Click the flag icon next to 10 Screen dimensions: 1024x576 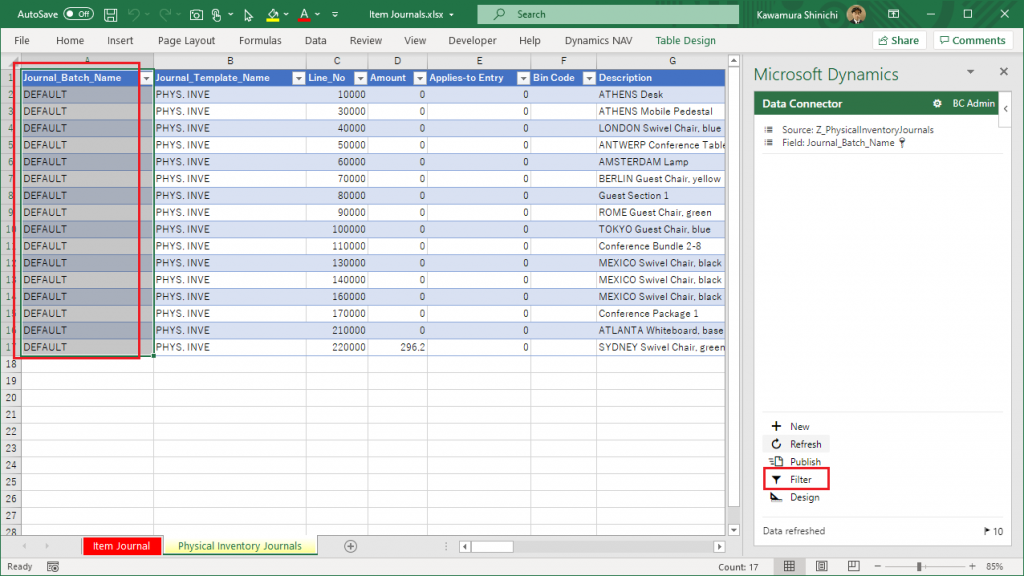click(x=987, y=531)
